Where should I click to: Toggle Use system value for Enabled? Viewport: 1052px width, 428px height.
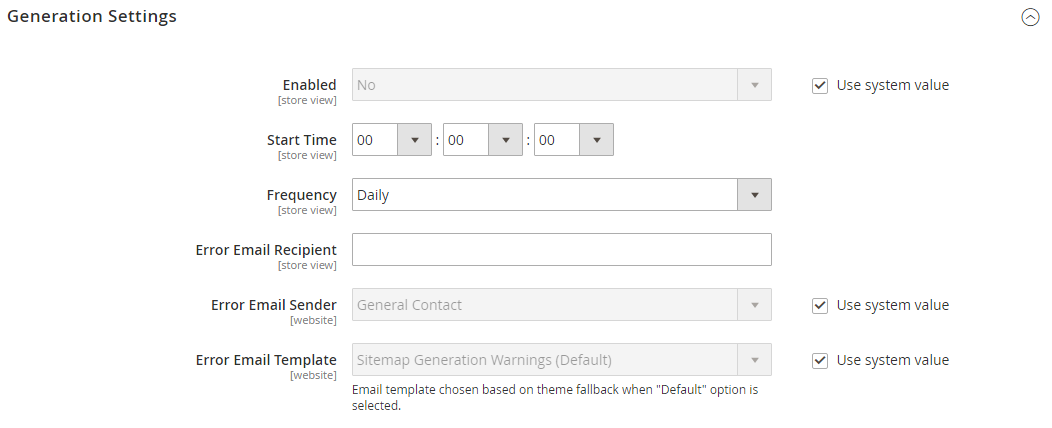(820, 85)
